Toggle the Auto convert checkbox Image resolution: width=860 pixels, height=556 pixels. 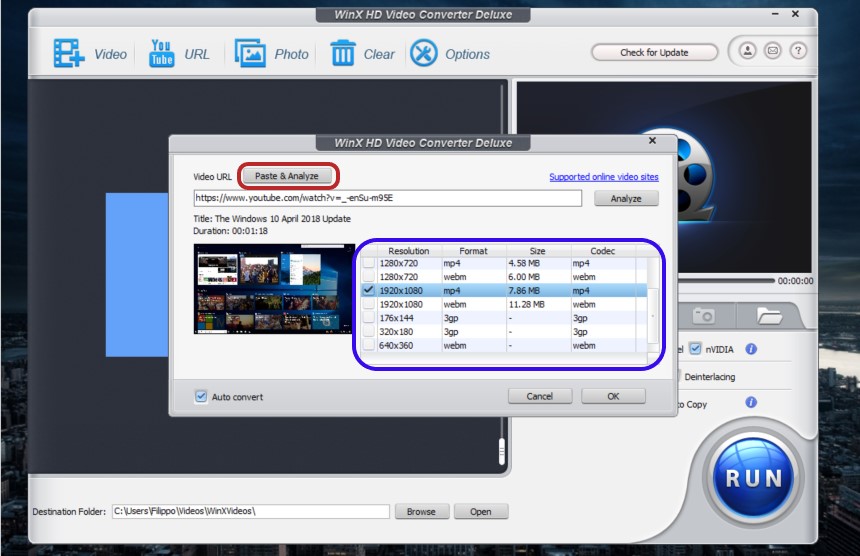(x=201, y=396)
